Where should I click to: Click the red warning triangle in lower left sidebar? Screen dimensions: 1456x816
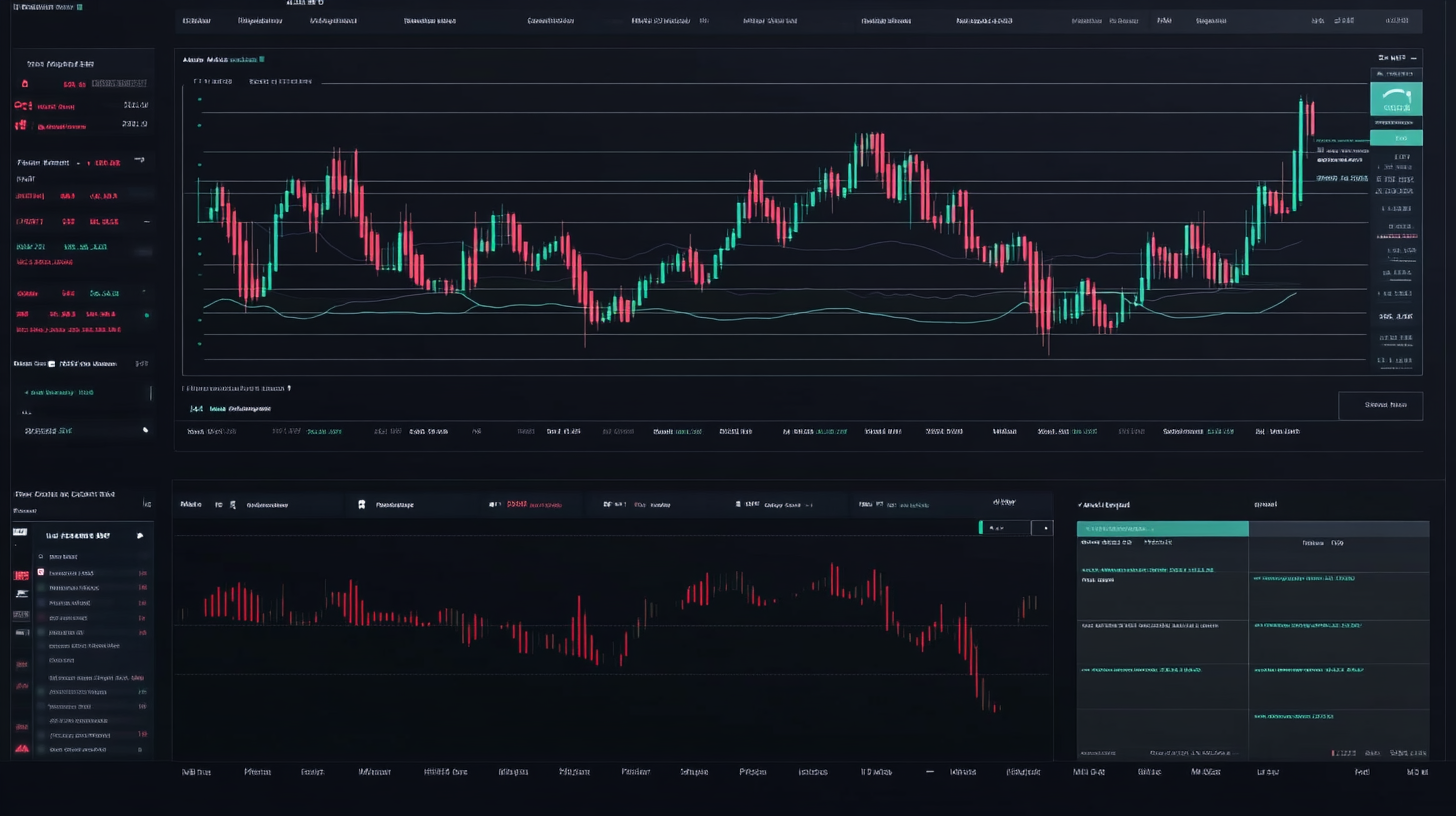[x=21, y=748]
